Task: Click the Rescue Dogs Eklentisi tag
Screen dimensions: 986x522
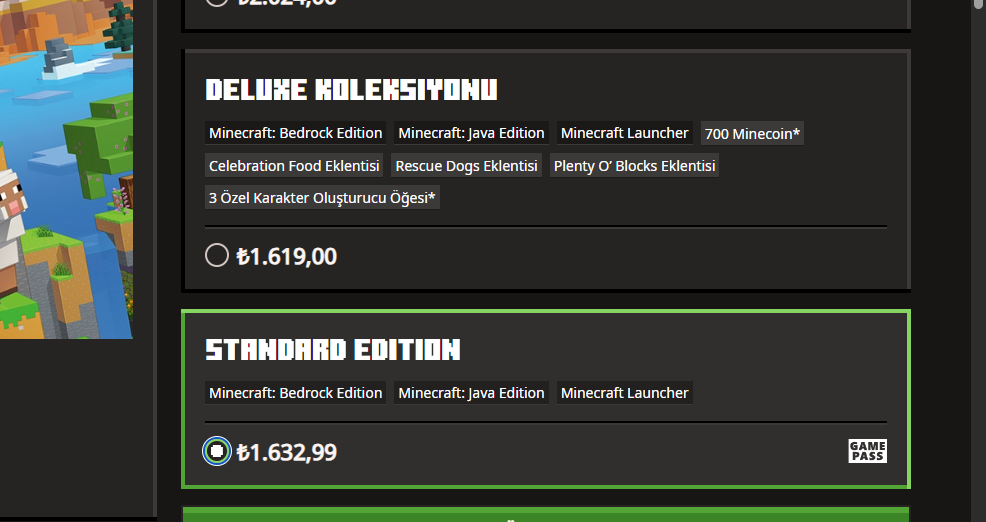Action: [x=467, y=166]
